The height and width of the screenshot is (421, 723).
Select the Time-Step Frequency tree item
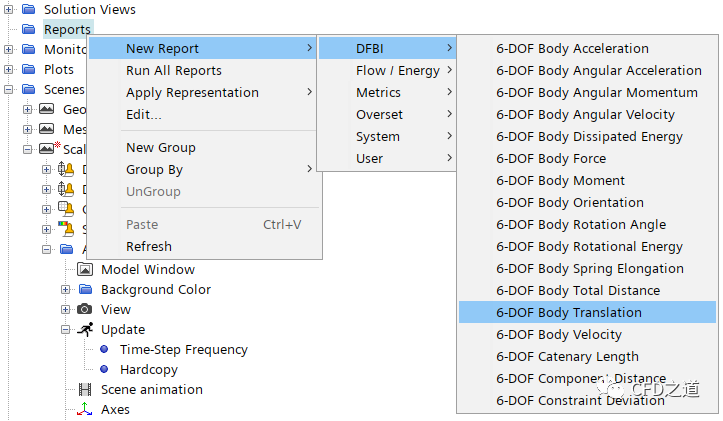click(184, 350)
